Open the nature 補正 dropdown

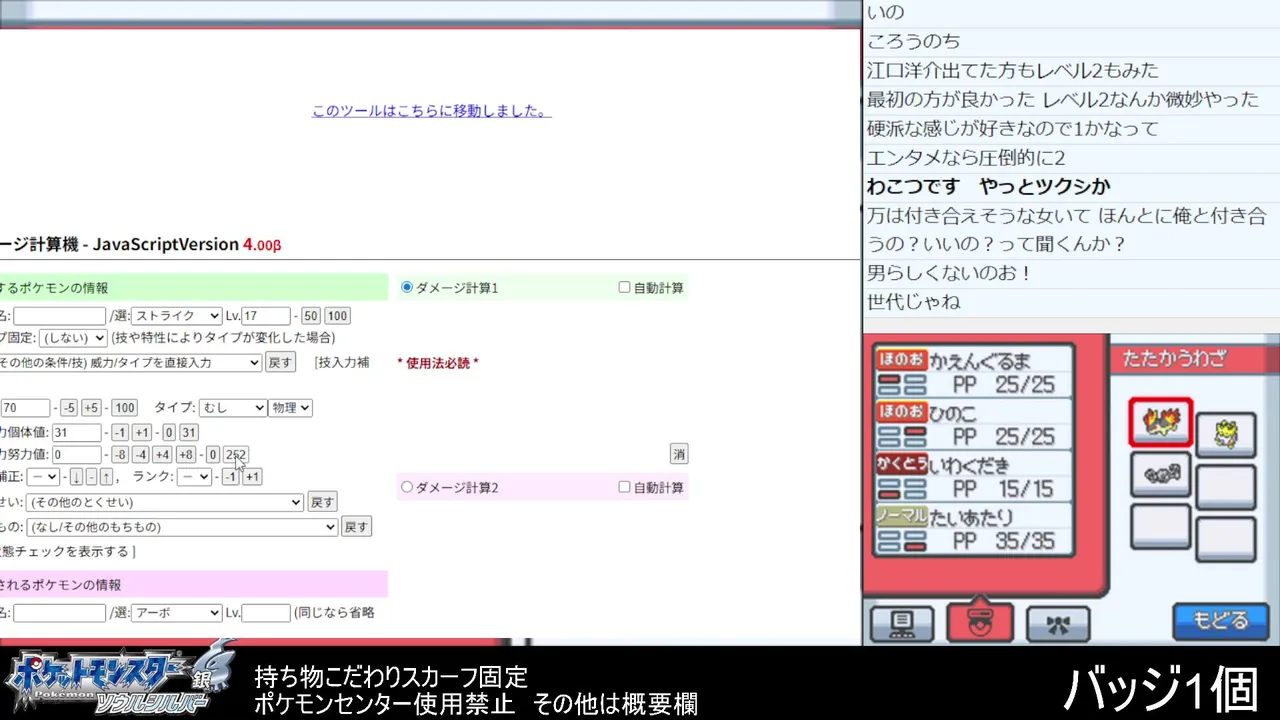tap(43, 477)
